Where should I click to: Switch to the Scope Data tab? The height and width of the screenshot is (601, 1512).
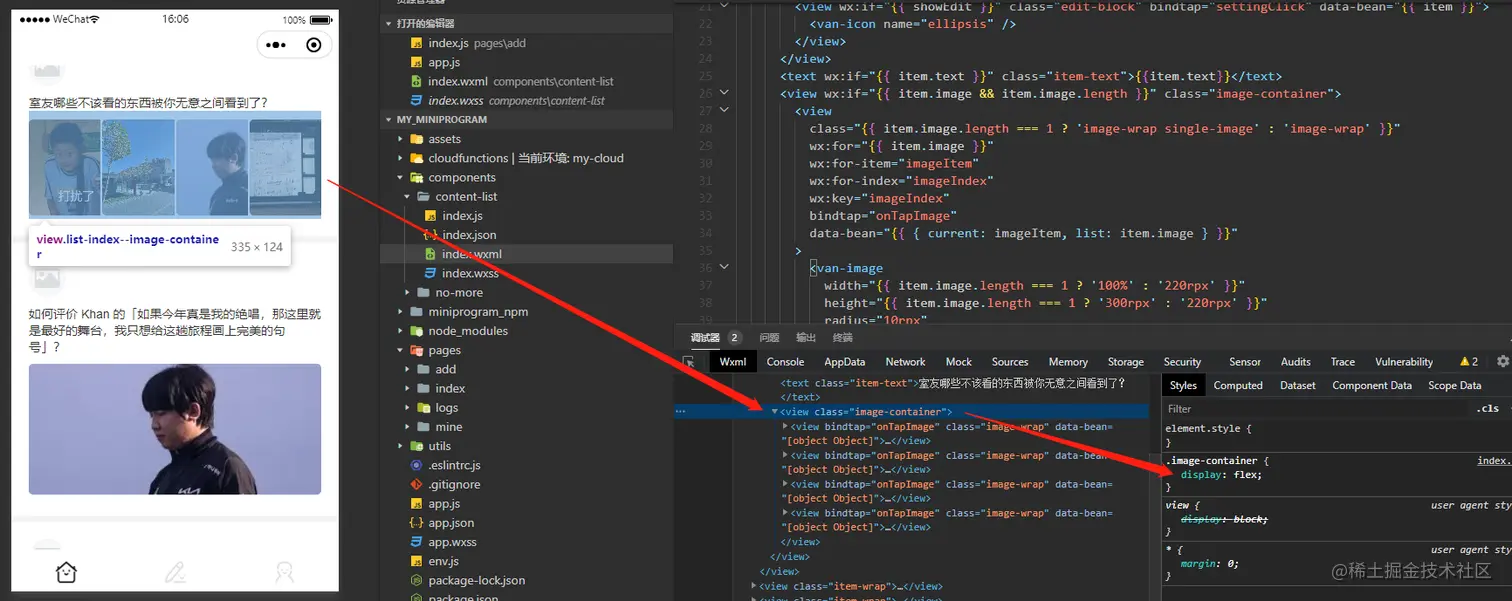[1454, 385]
